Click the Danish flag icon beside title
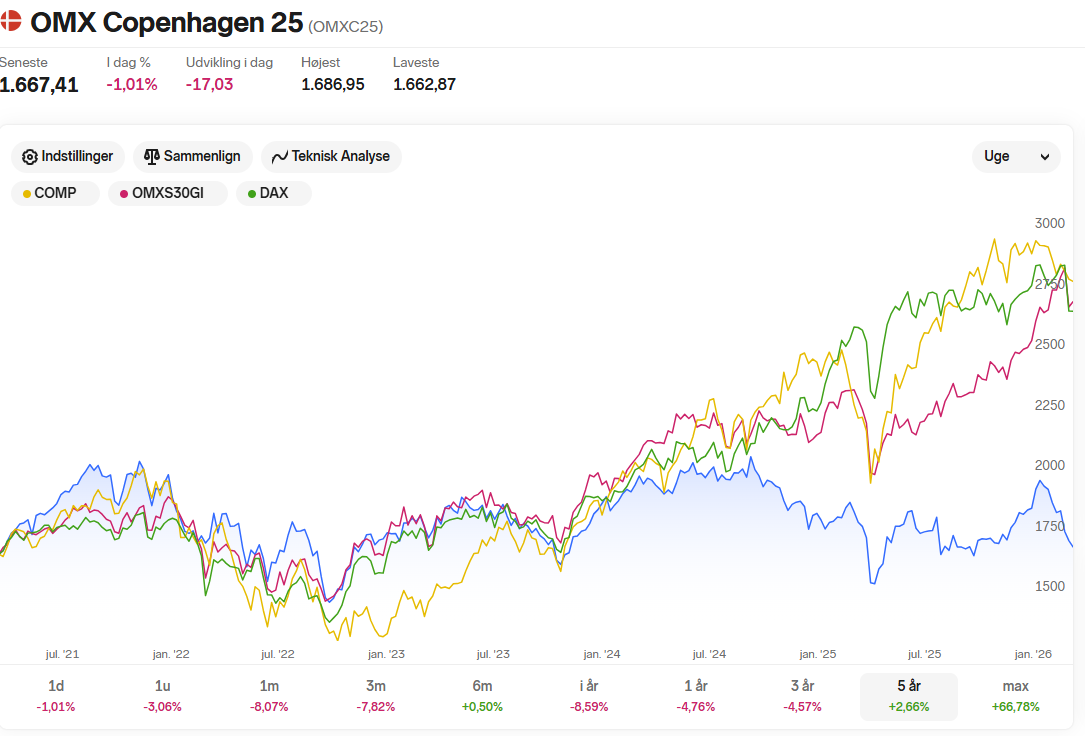1085x736 pixels. coord(10,21)
